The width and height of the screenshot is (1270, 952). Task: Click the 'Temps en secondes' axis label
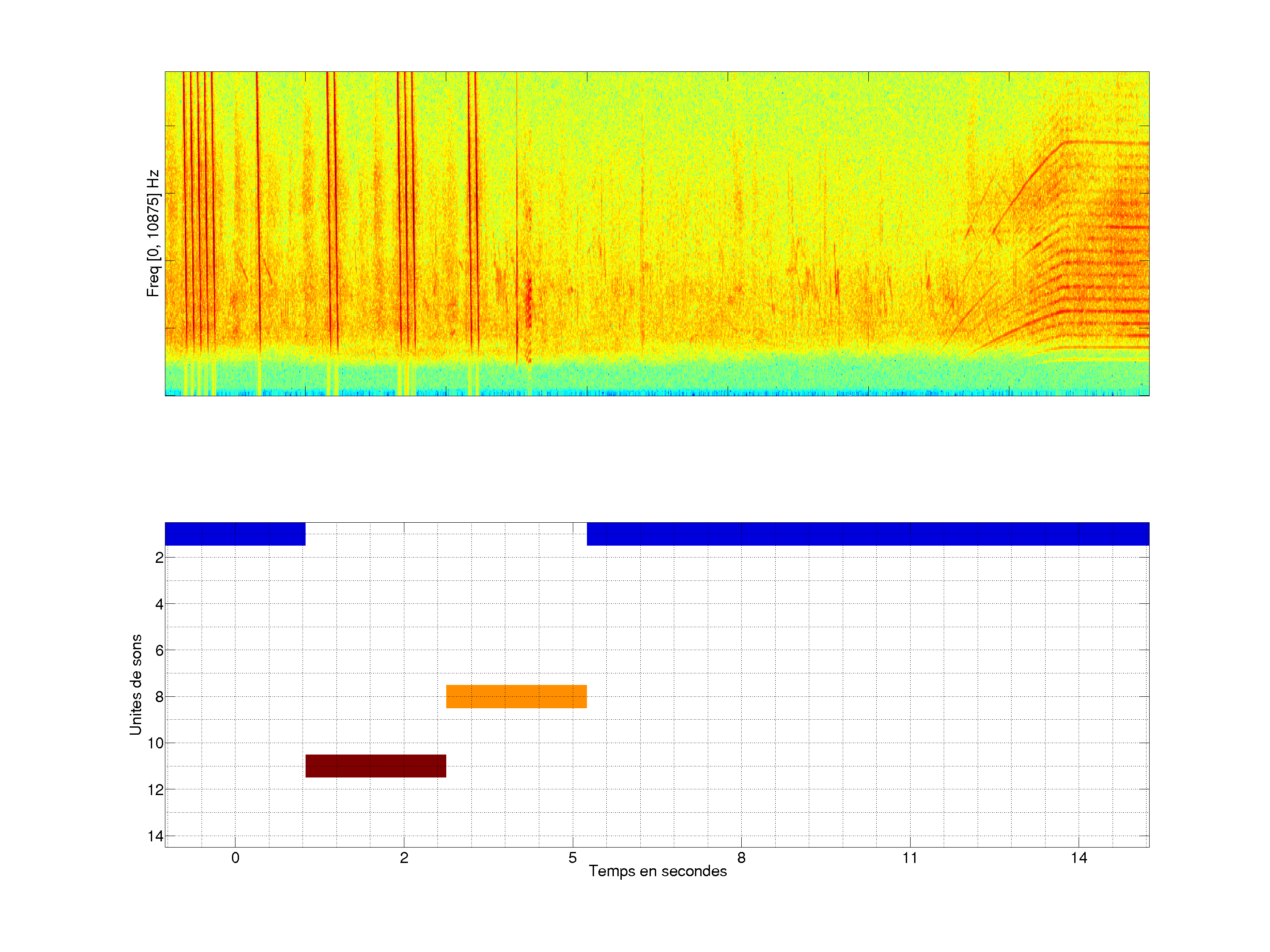(657, 871)
